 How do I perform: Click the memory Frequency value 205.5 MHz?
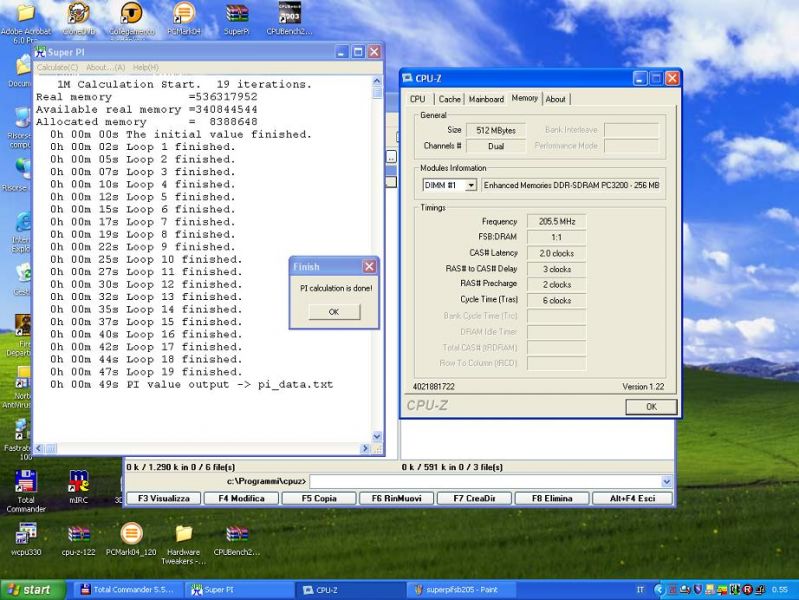556,221
